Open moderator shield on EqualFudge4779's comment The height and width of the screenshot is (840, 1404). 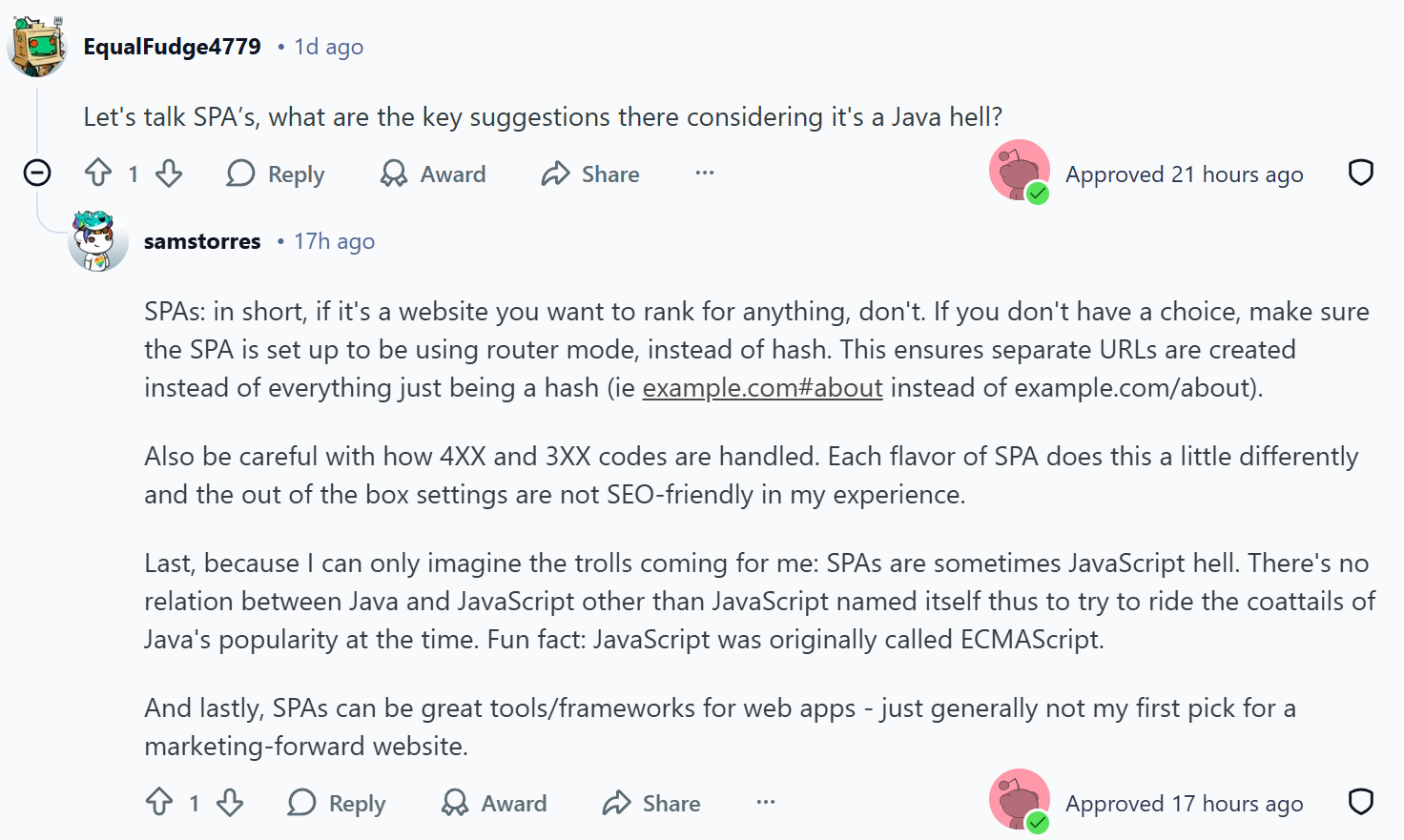tap(1360, 173)
